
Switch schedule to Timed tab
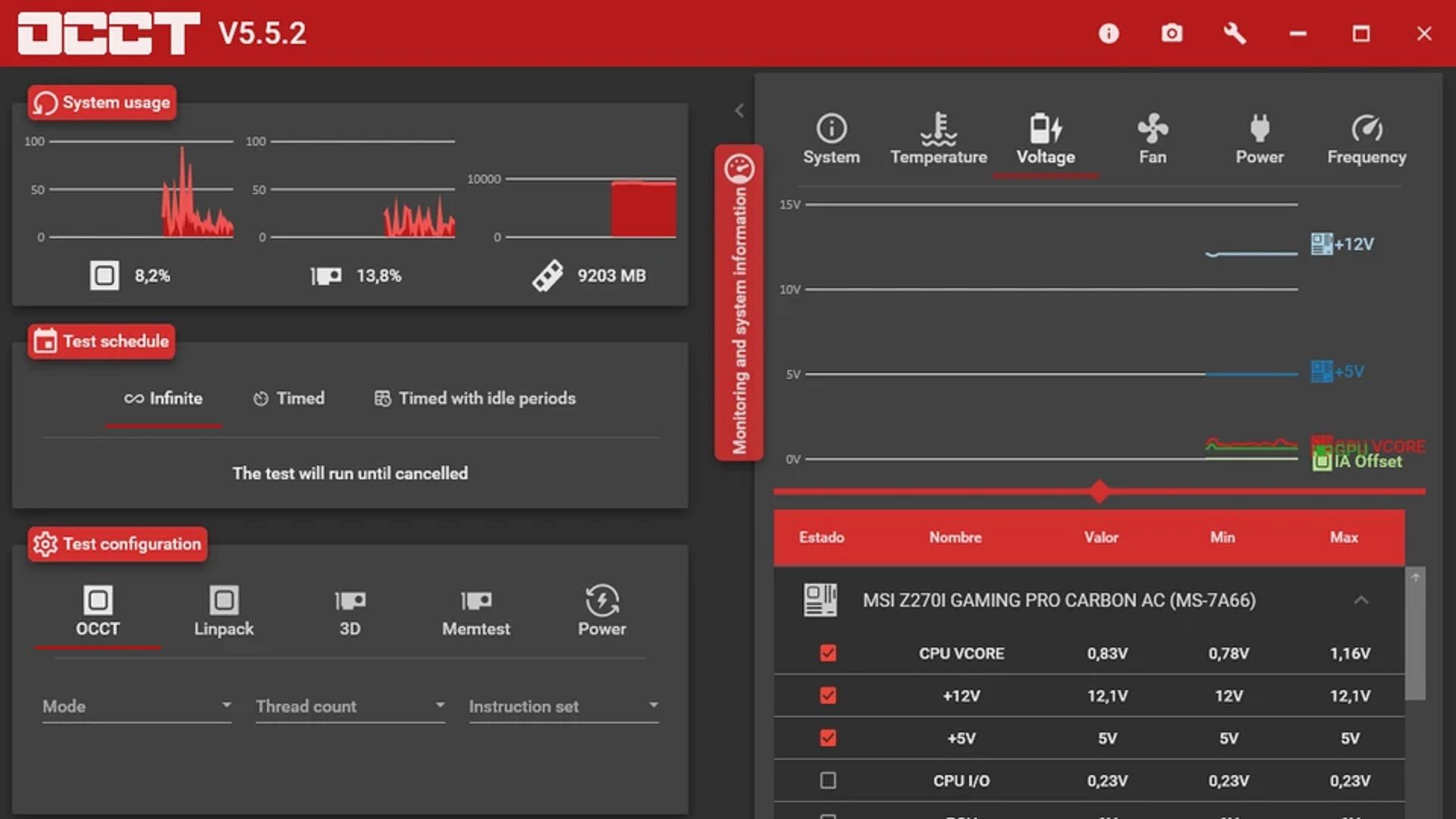(x=289, y=398)
